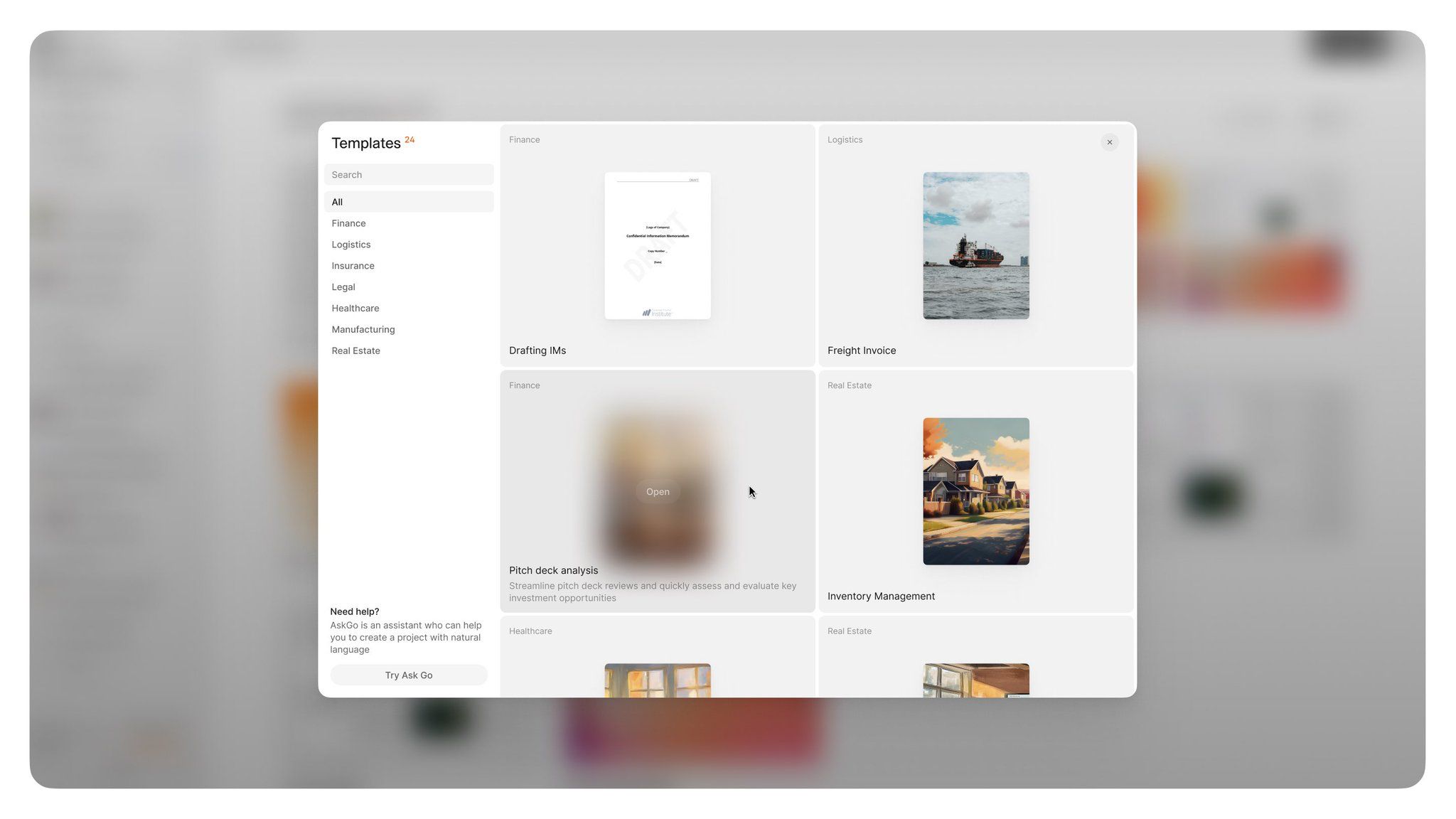1456x819 pixels.
Task: Click the Freight Invoice title
Action: point(861,350)
